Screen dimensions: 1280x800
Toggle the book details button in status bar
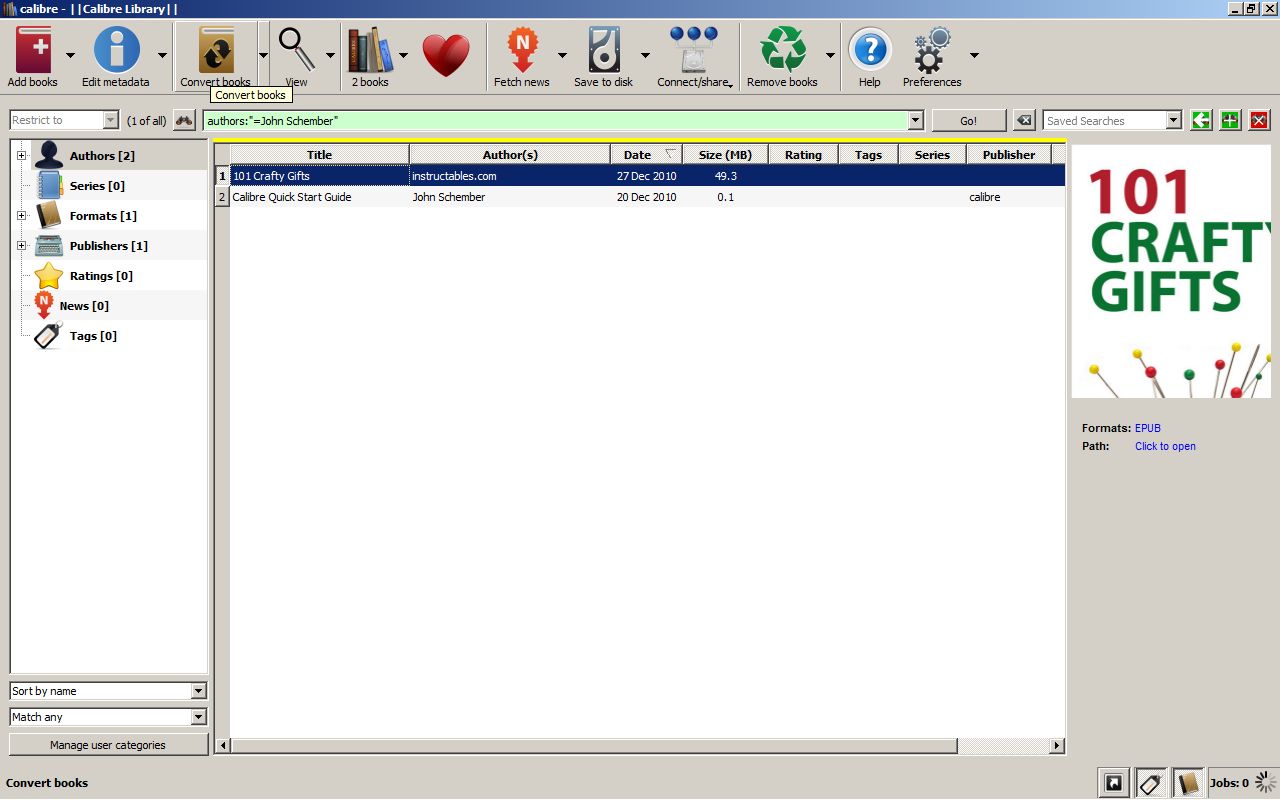coord(1188,783)
